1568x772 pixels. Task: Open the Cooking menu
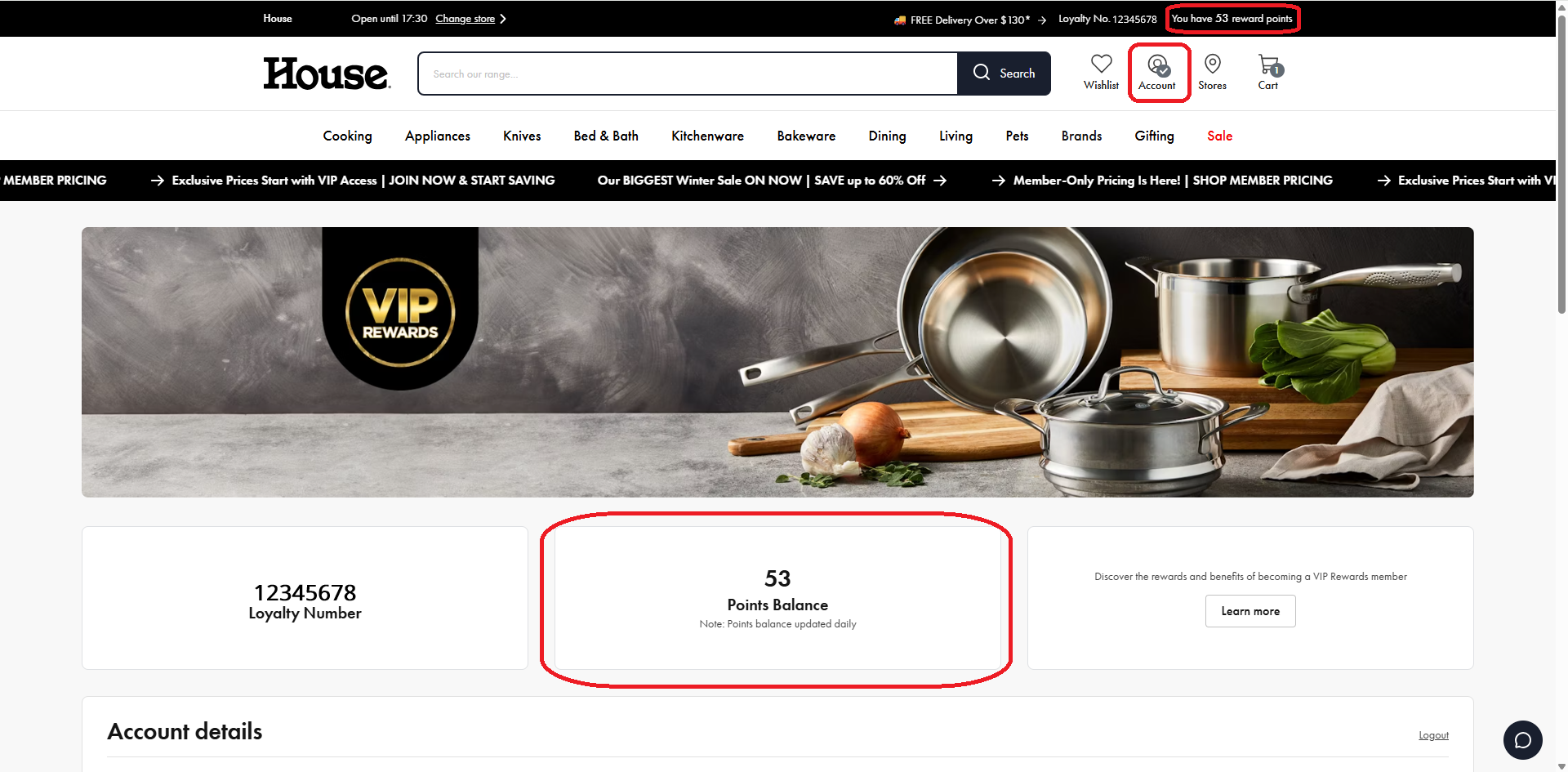coord(347,136)
